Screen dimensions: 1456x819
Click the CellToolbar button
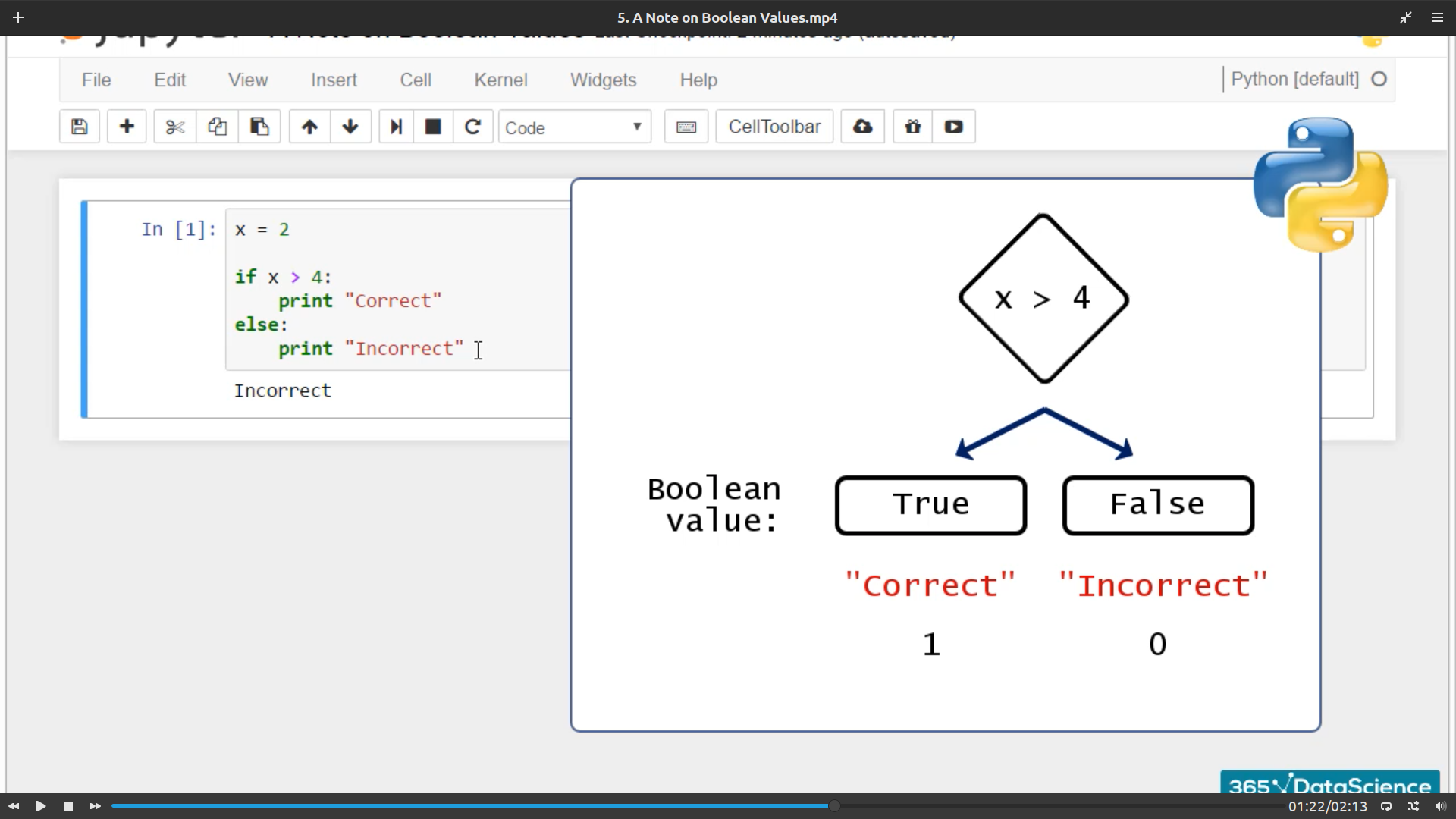click(x=774, y=127)
